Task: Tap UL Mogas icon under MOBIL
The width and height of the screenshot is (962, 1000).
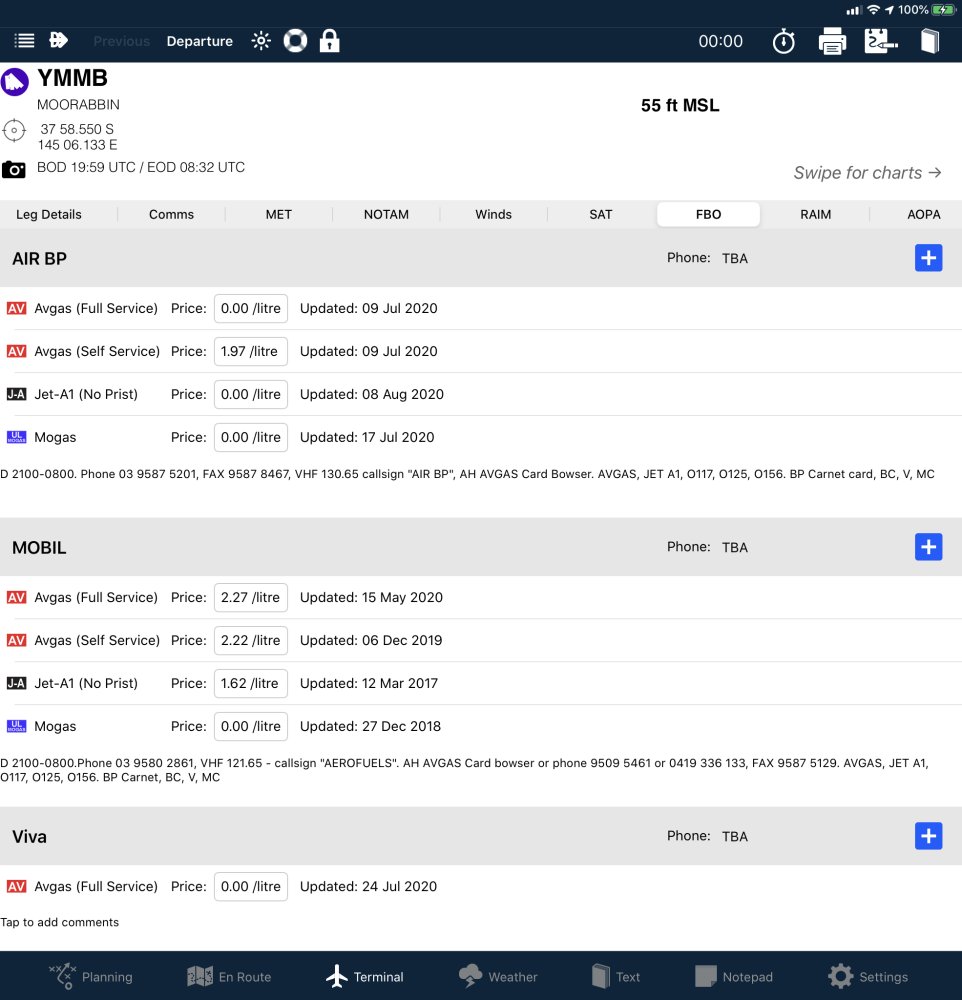Action: [x=17, y=726]
